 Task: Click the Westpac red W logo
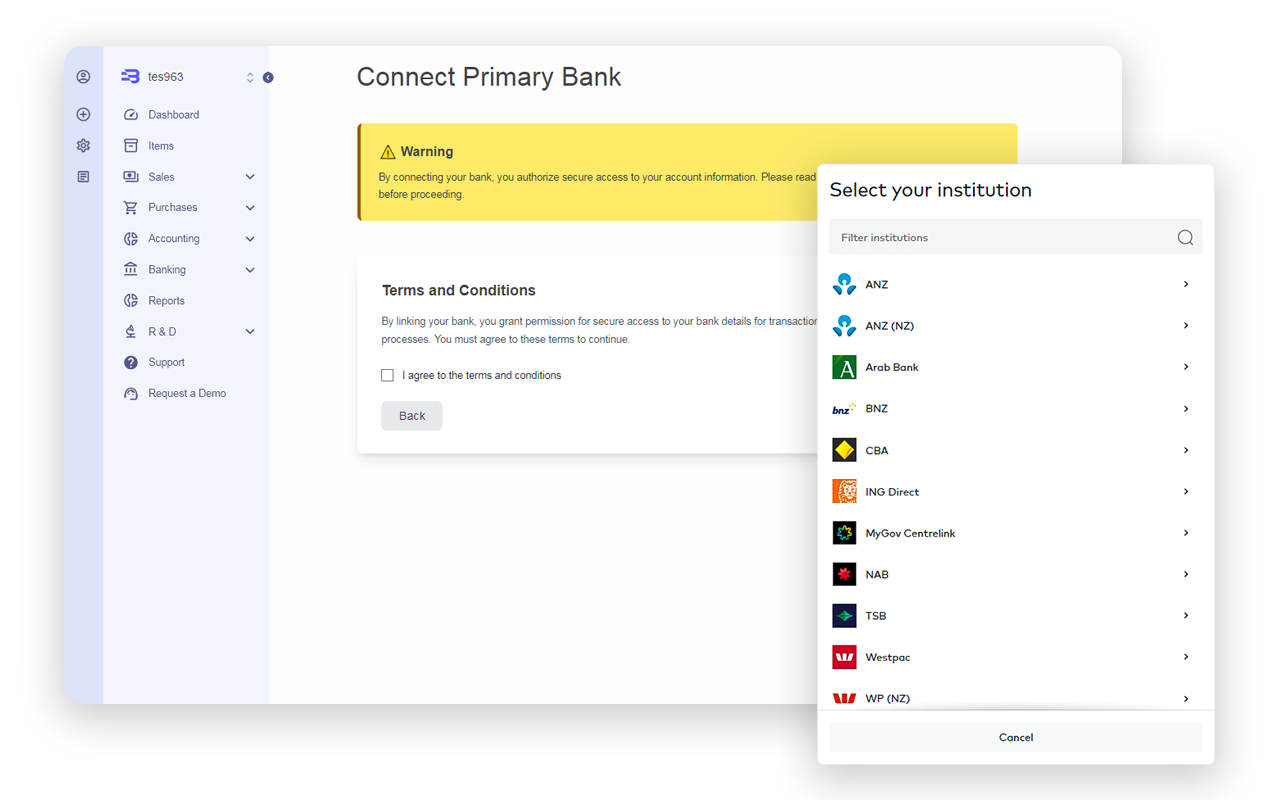(x=845, y=657)
